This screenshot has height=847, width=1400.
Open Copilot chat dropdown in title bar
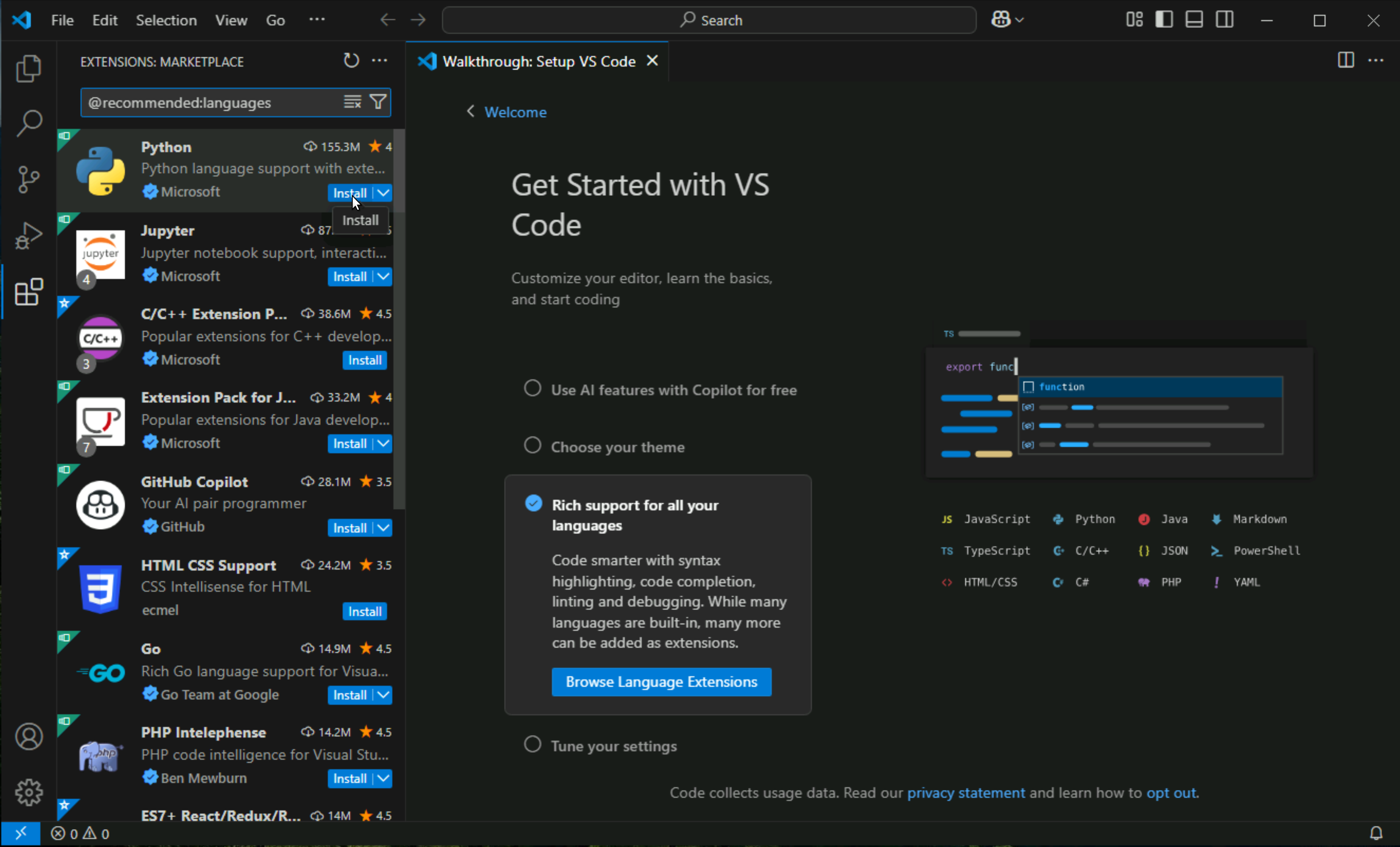pos(1019,20)
